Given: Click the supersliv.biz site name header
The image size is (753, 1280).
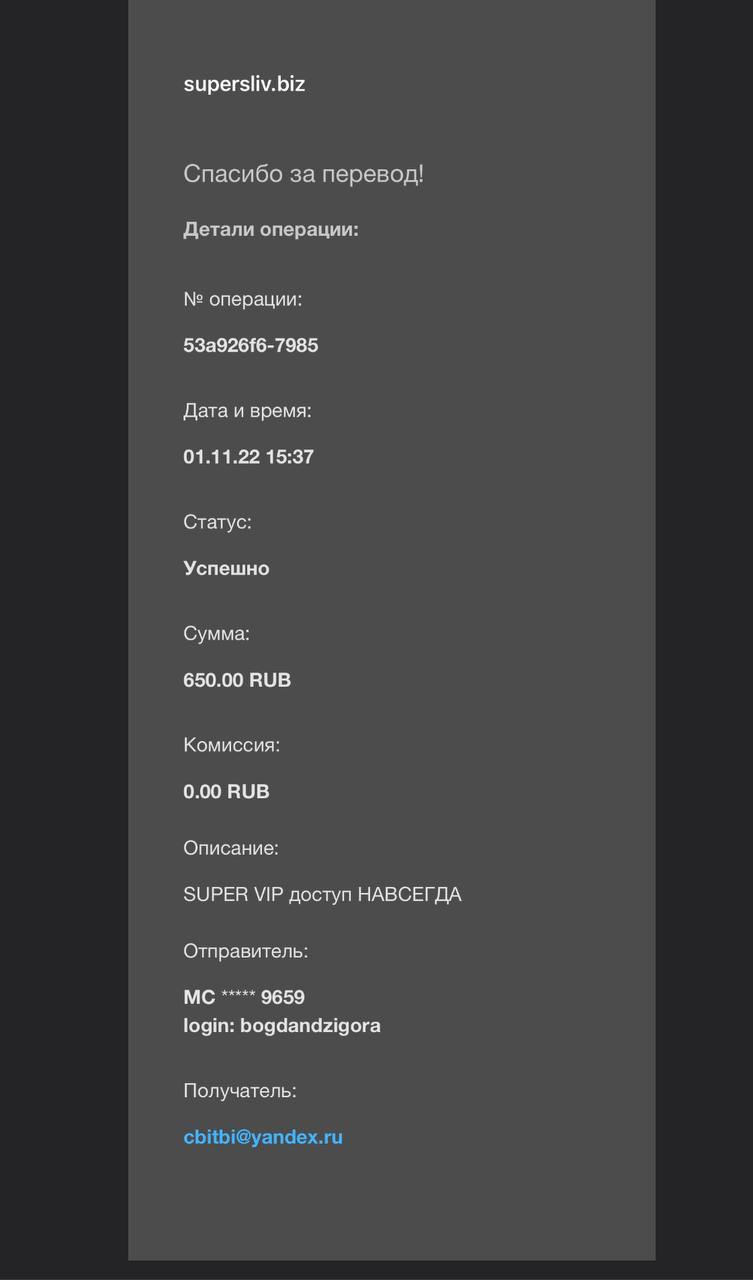Looking at the screenshot, I should click(x=244, y=84).
